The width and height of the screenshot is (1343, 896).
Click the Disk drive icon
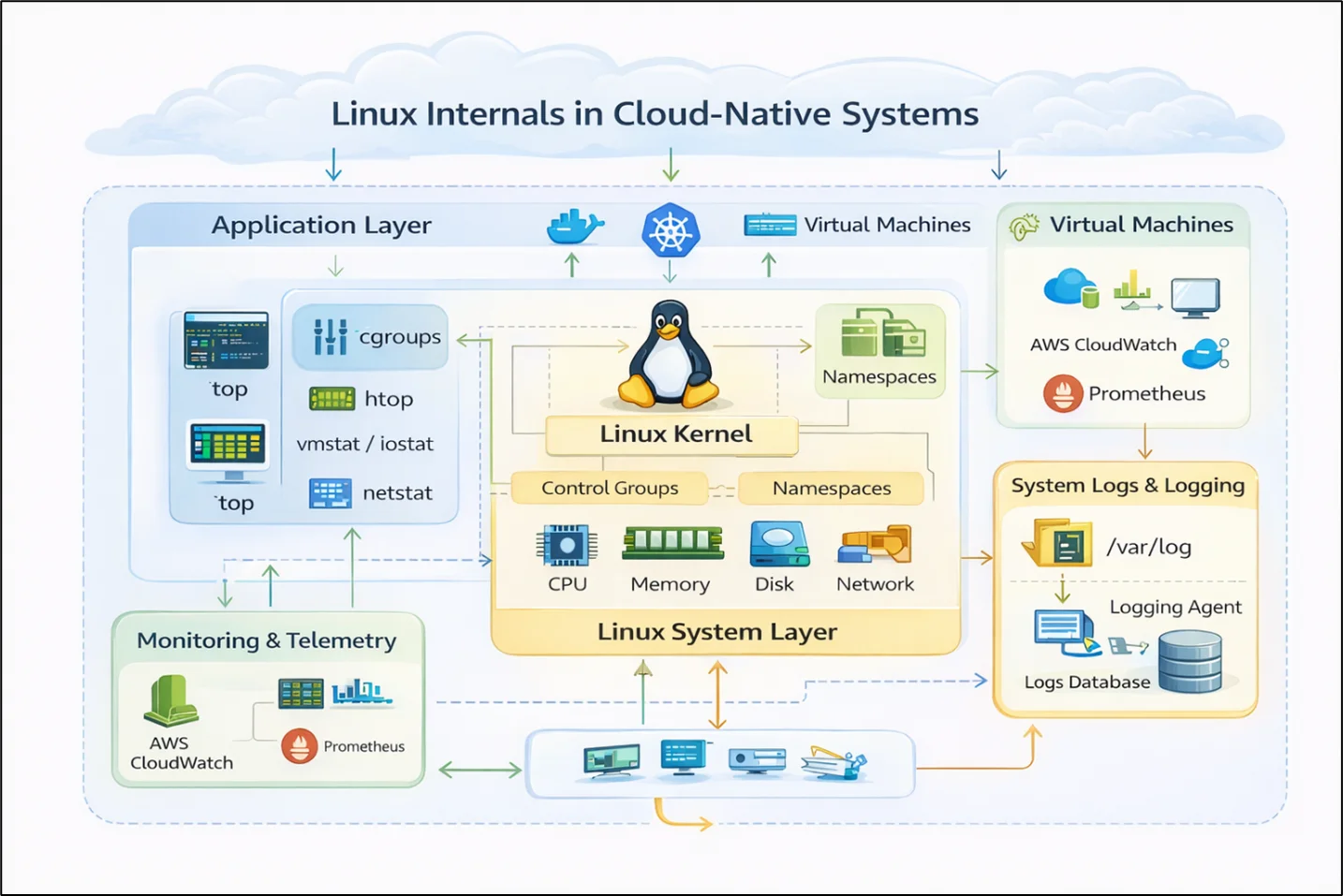(x=778, y=545)
